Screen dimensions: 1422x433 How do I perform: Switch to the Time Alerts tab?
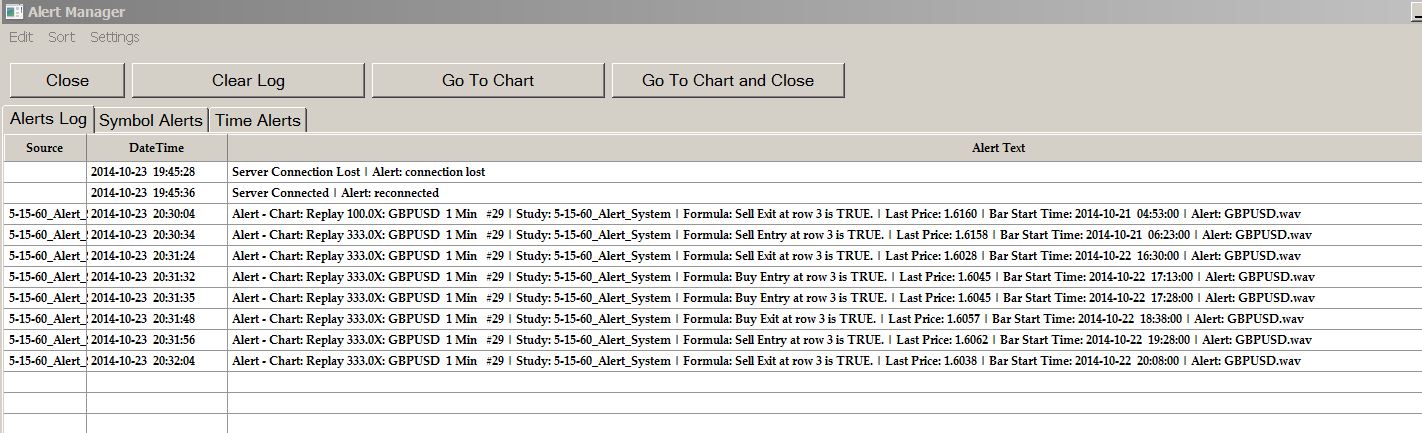pyautogui.click(x=257, y=120)
